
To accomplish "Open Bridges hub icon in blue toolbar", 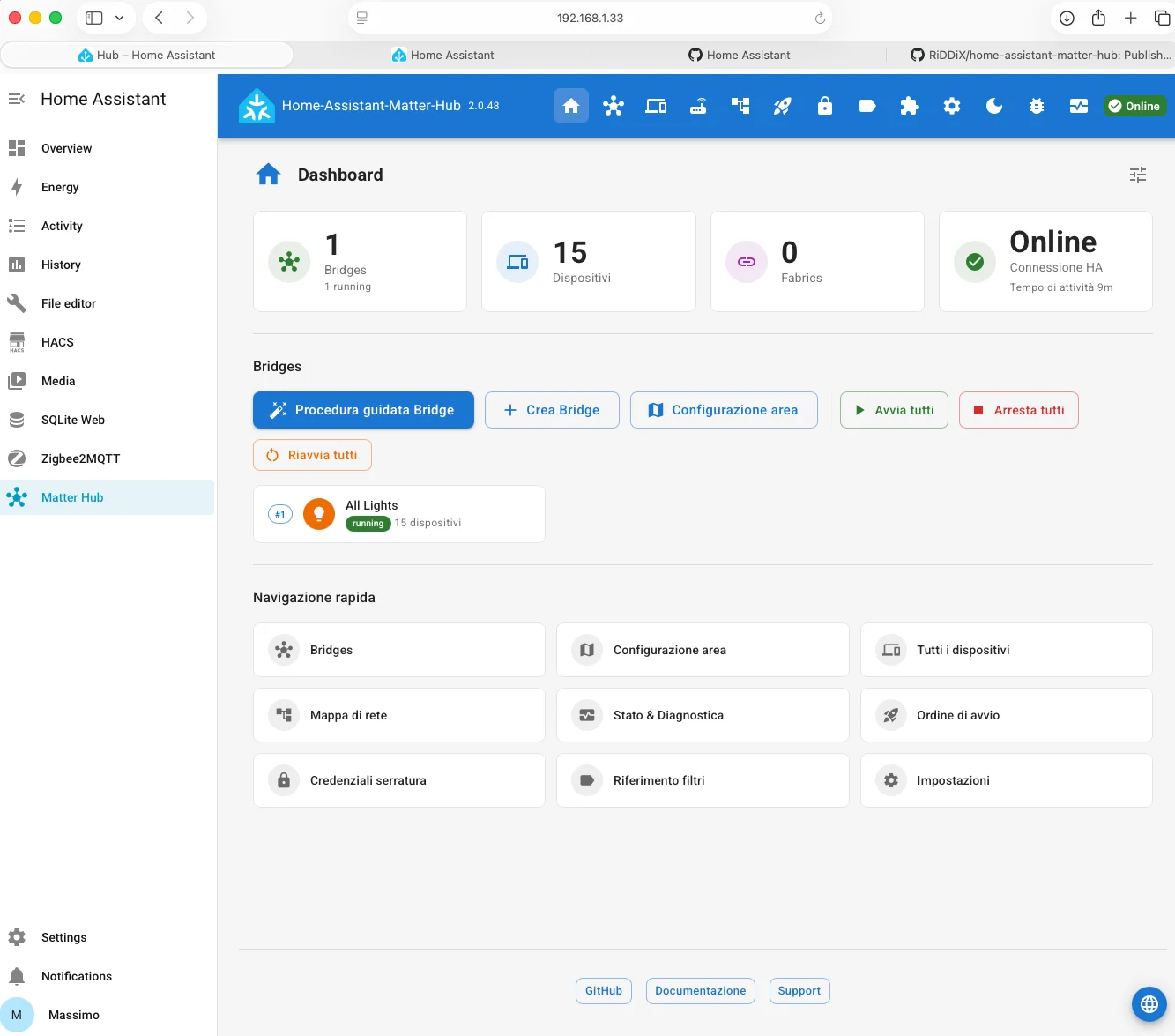I will pos(614,106).
